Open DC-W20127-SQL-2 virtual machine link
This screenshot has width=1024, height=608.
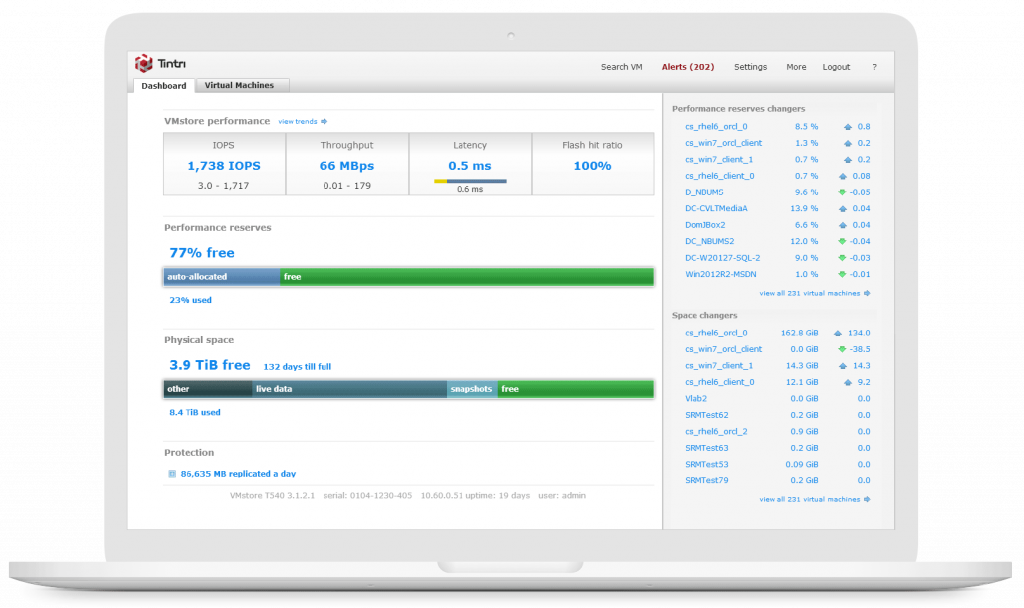click(722, 258)
